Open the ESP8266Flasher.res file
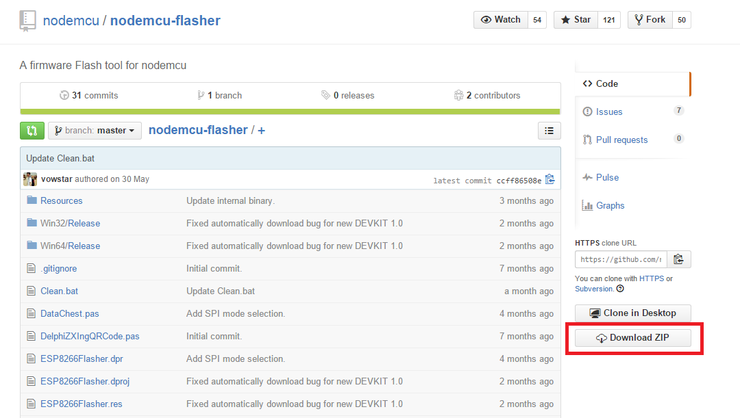Screen dimensions: 740x418 point(81,404)
